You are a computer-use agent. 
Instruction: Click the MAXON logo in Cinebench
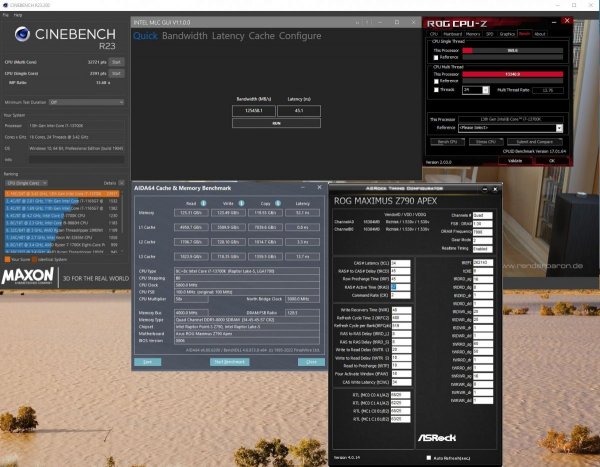tap(28, 276)
